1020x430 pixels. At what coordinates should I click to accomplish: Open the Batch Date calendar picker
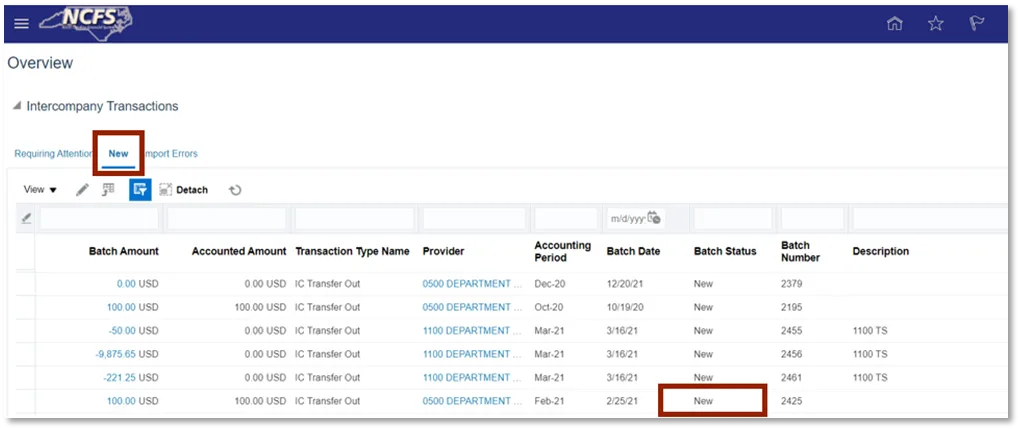pos(653,218)
